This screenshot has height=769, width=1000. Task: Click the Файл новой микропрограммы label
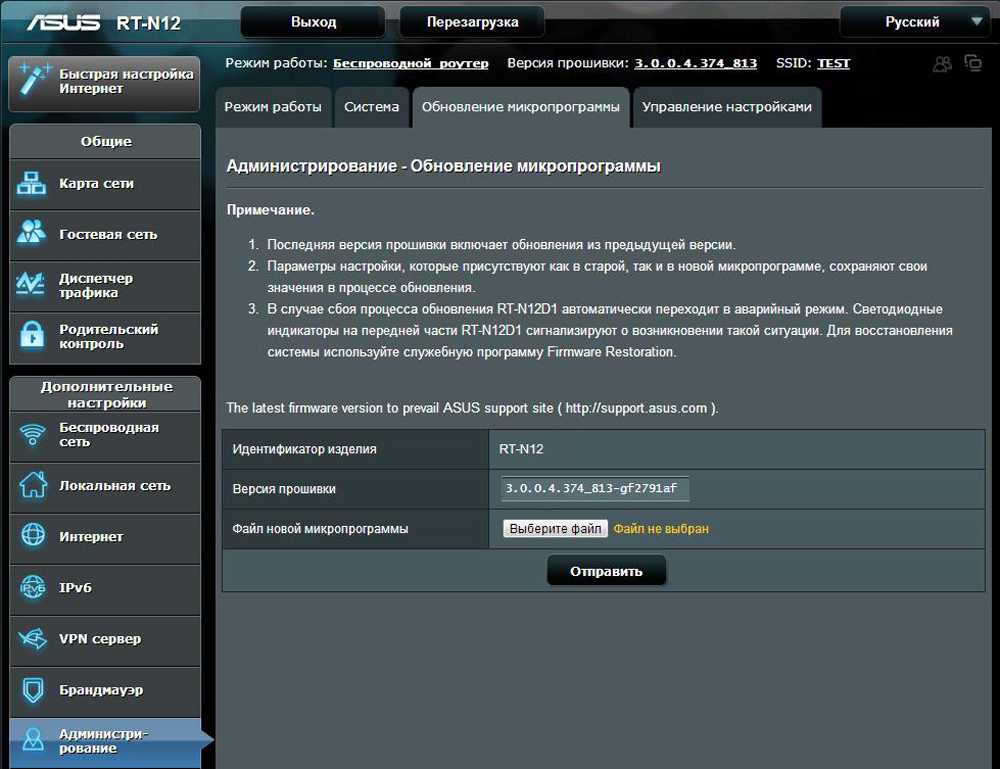(x=320, y=529)
